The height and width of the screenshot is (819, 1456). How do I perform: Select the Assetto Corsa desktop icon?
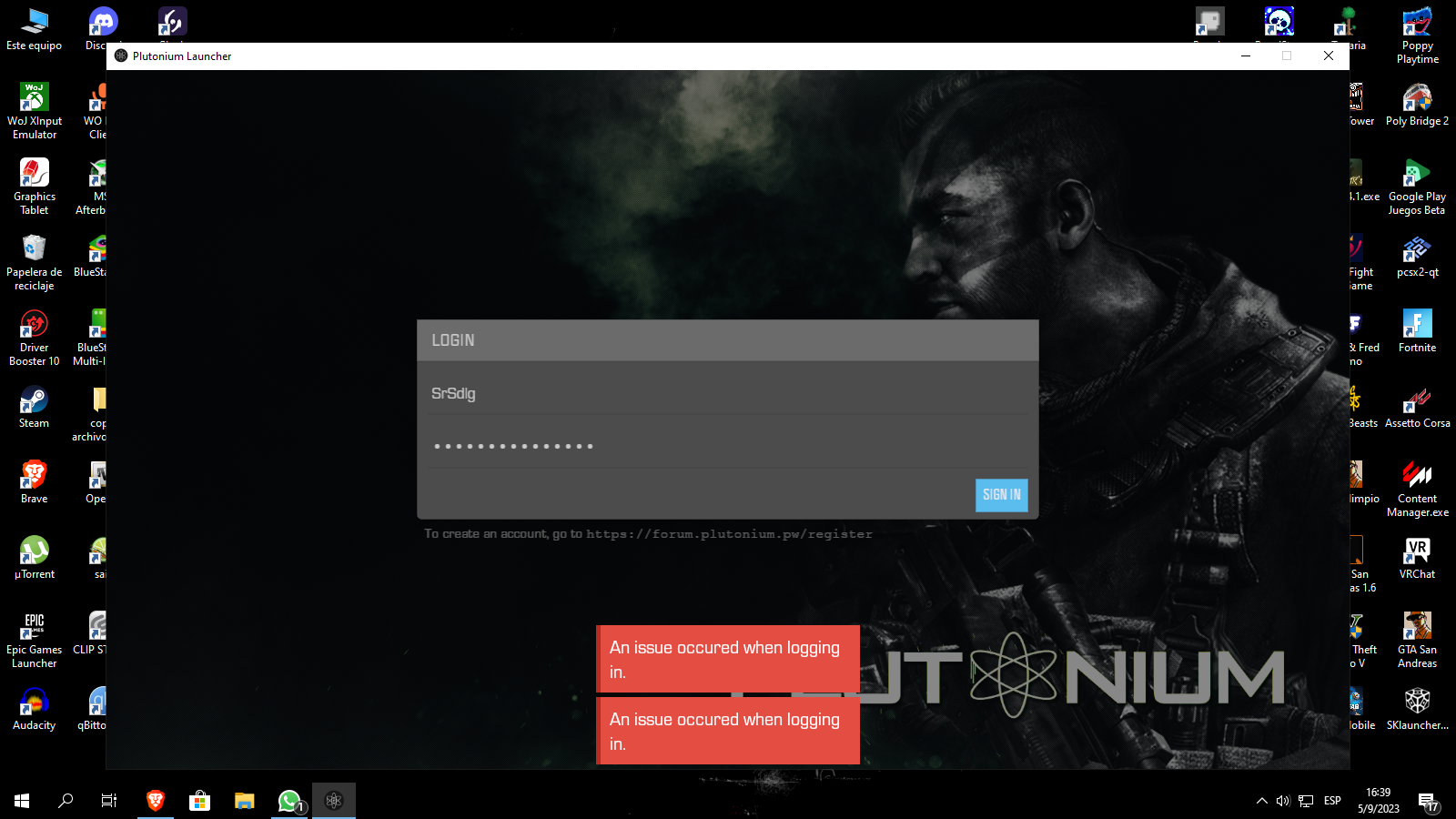(x=1418, y=407)
